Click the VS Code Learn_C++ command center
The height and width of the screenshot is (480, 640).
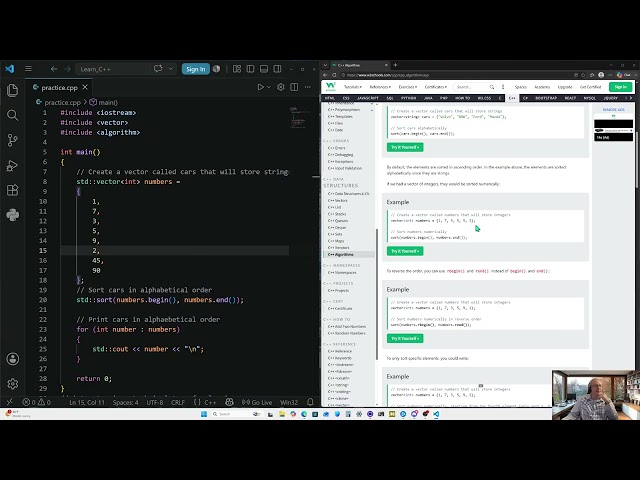tap(113, 69)
